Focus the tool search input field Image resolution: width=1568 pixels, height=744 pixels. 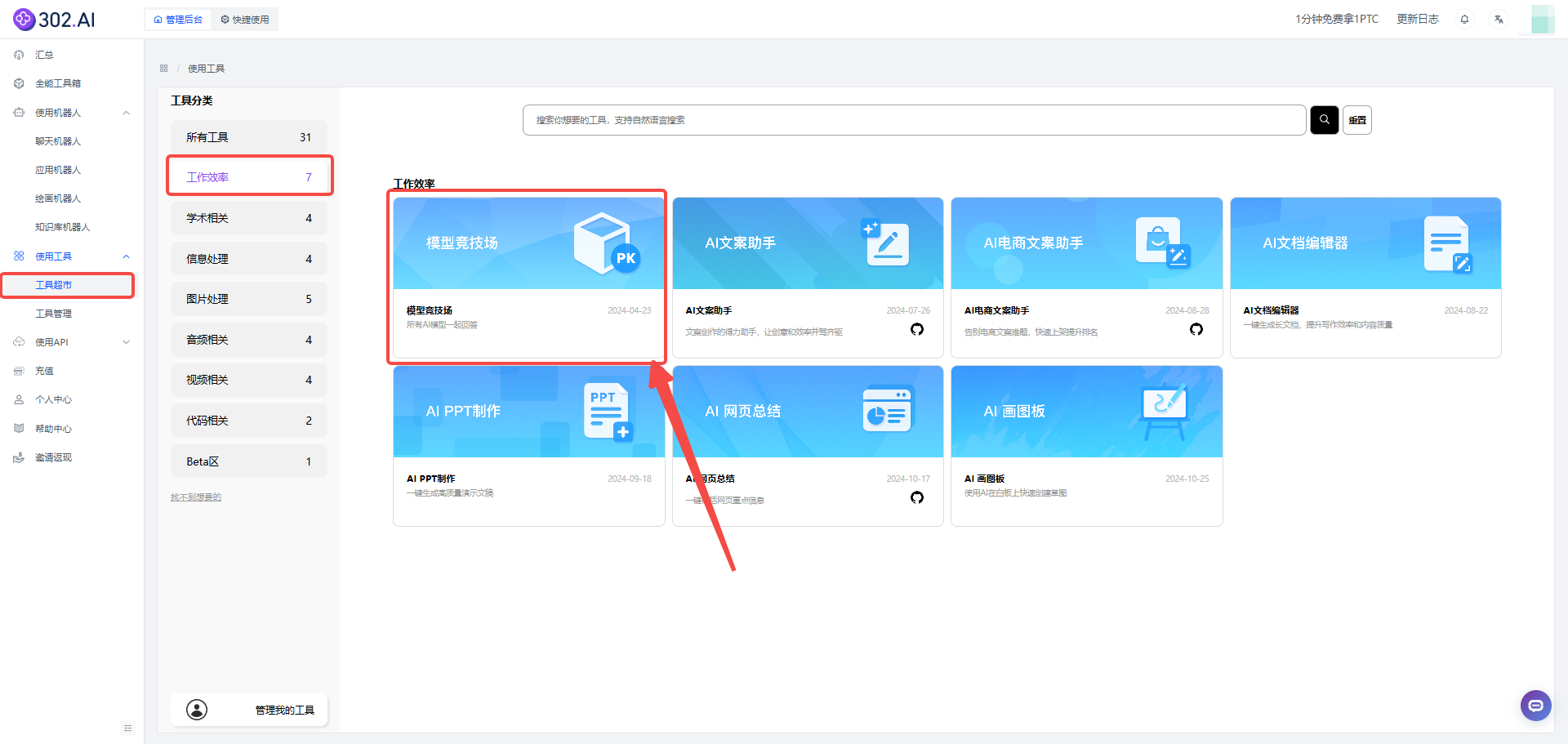pyautogui.click(x=914, y=120)
